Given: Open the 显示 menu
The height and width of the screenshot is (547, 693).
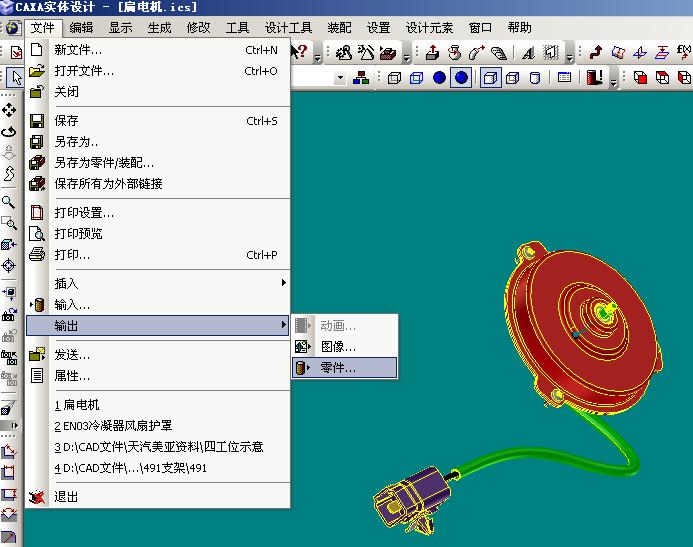Looking at the screenshot, I should click(x=120, y=28).
